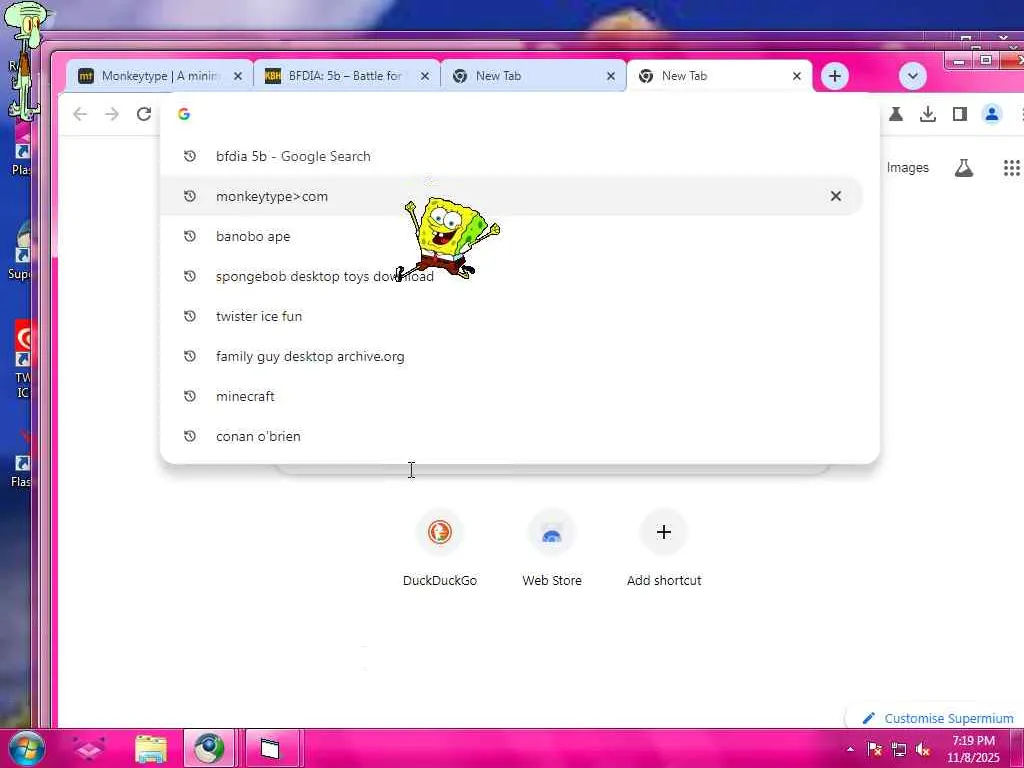Select suggestion minecraft
Image resolution: width=1024 pixels, height=768 pixels.
click(511, 396)
